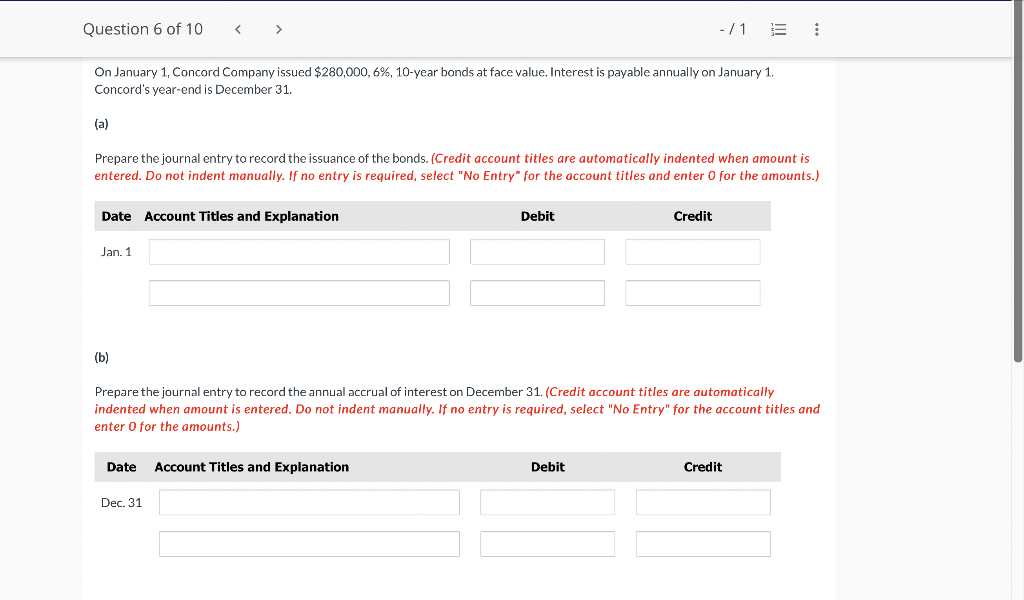
Task: Click the Dec. 31 first Debit entry box
Action: [x=547, y=502]
